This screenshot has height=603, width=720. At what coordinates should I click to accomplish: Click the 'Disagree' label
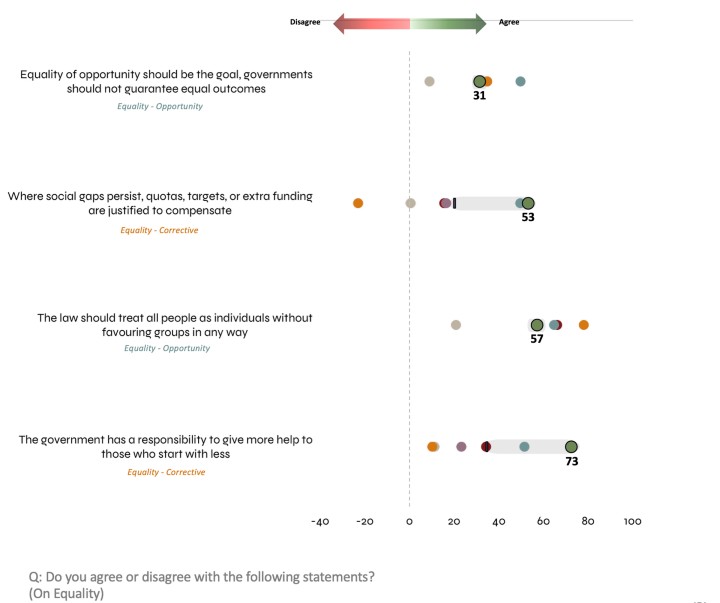click(305, 23)
